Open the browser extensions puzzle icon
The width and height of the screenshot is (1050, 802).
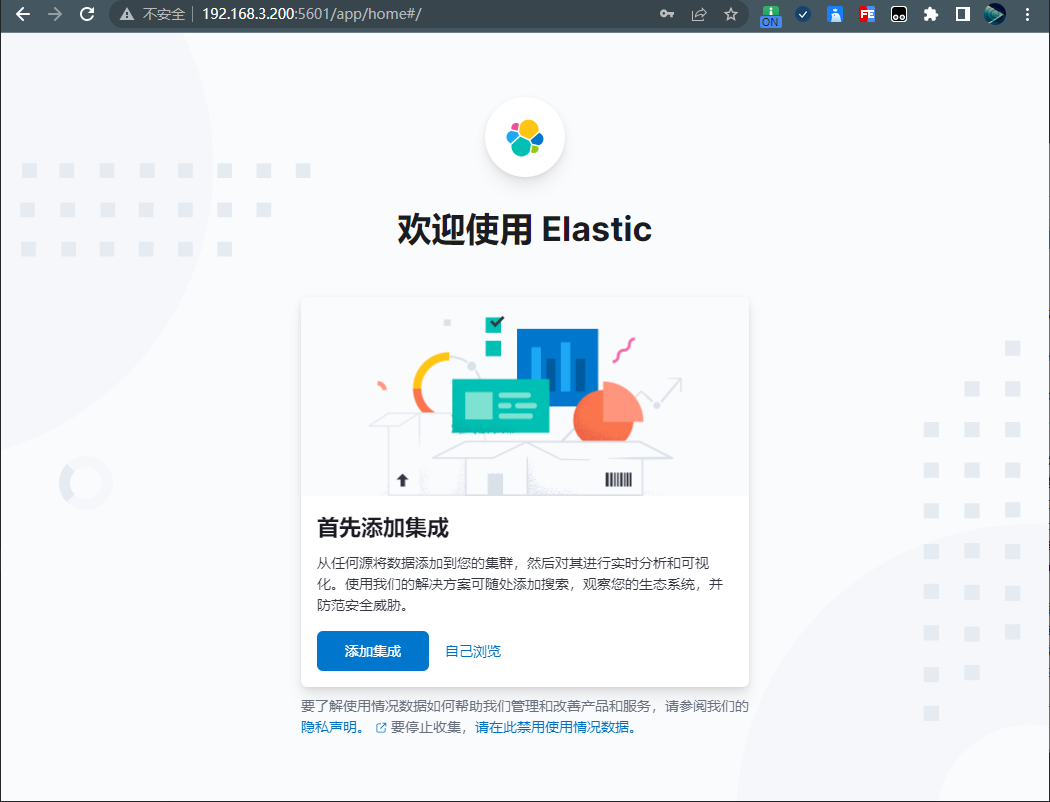click(931, 15)
